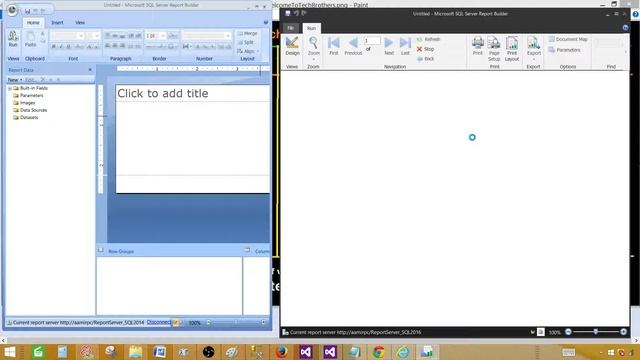Click the zoom out minus button in dark status bar

(x=568, y=332)
